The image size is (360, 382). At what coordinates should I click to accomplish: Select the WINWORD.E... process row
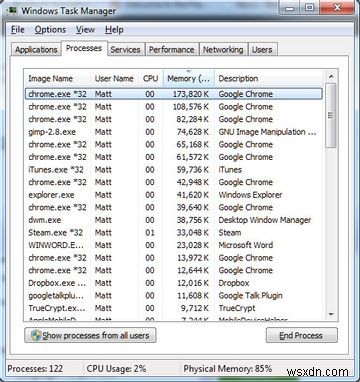point(174,245)
